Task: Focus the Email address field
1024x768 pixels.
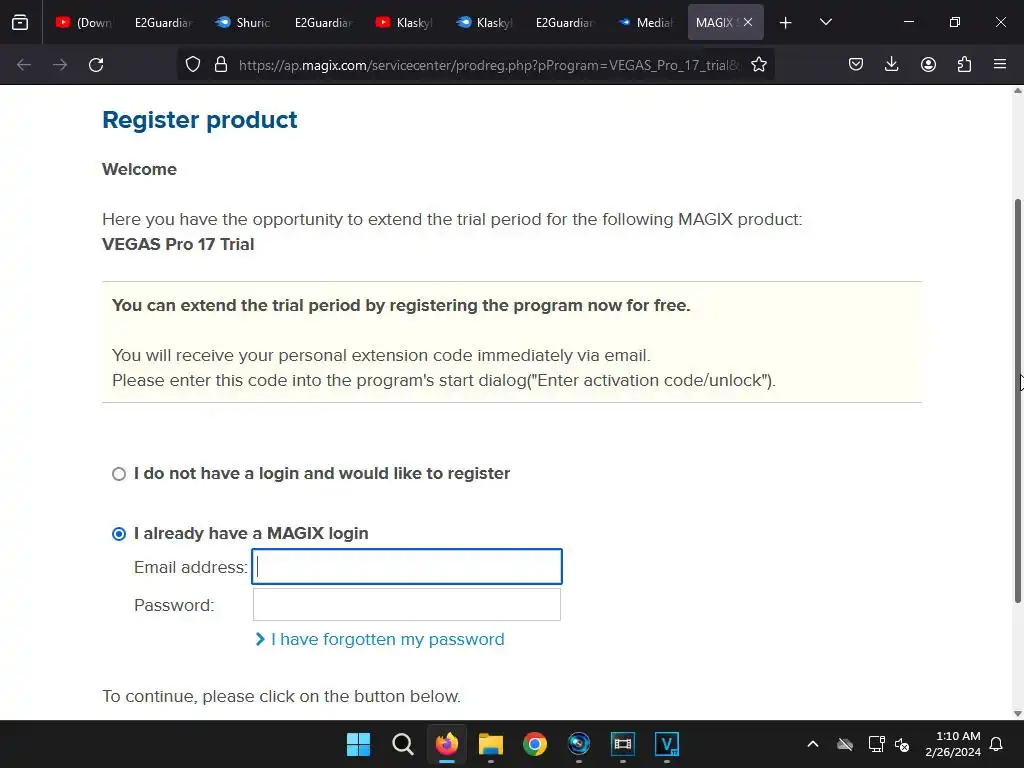Action: (x=407, y=566)
